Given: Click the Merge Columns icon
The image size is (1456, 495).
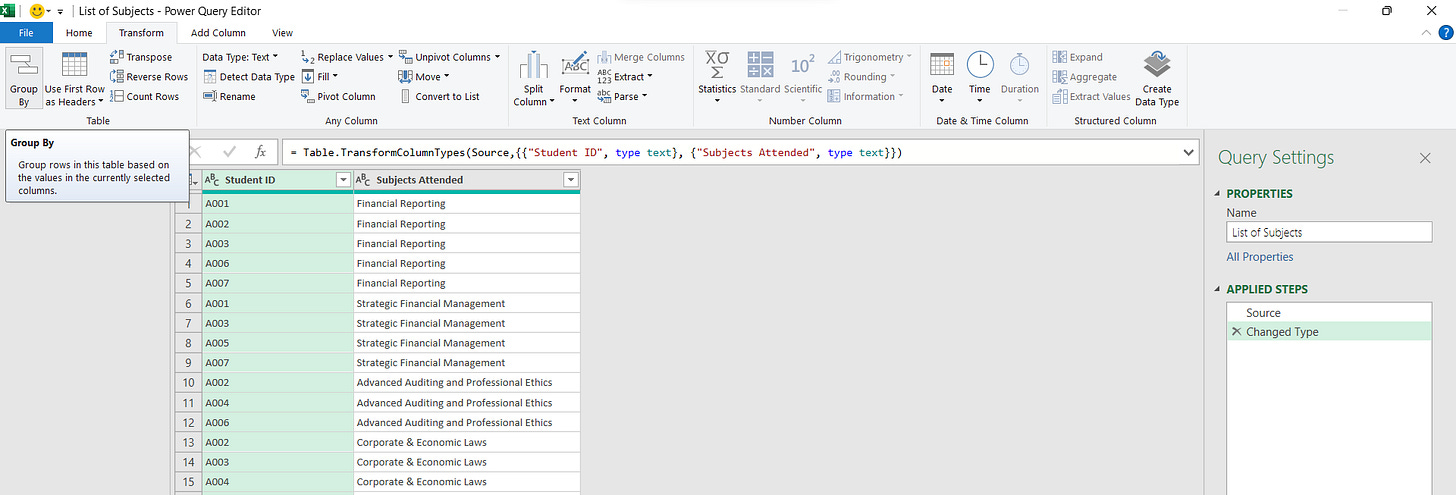Looking at the screenshot, I should (x=604, y=57).
